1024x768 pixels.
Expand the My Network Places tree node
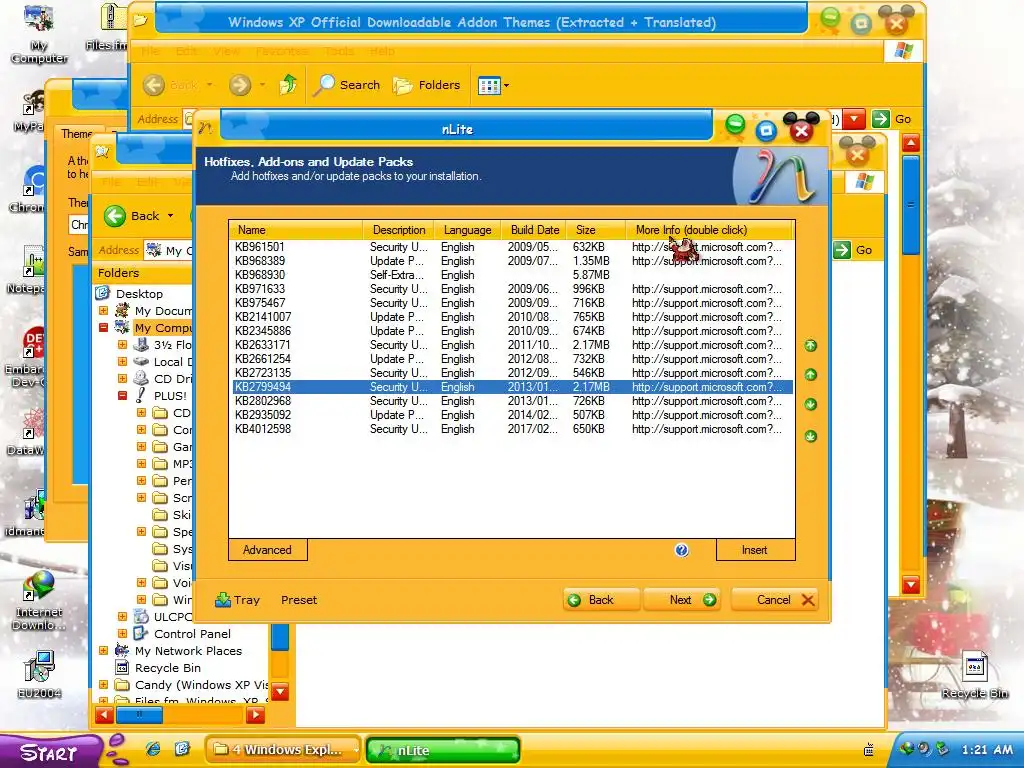[103, 650]
